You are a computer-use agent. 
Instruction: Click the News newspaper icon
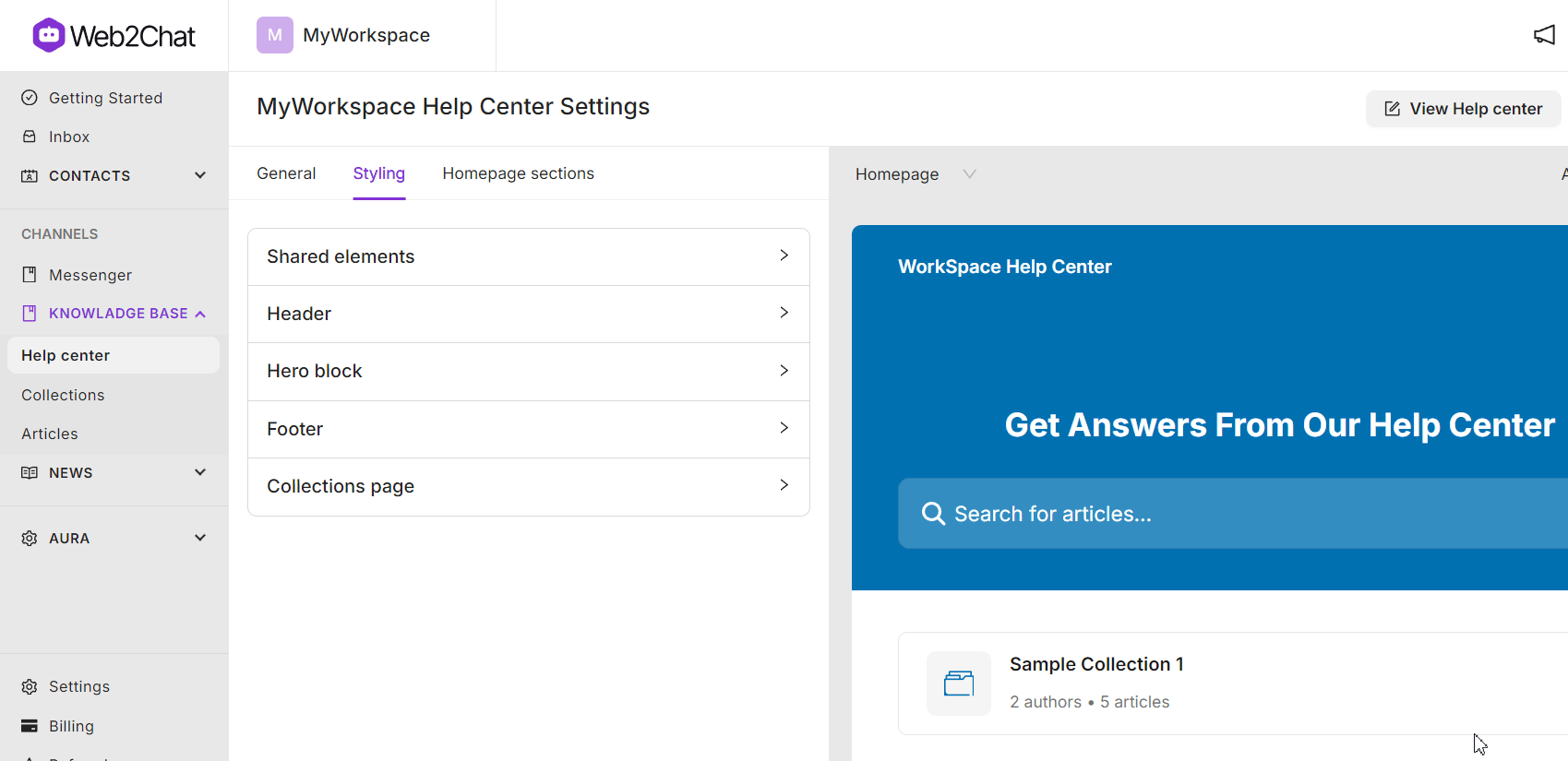point(30,472)
